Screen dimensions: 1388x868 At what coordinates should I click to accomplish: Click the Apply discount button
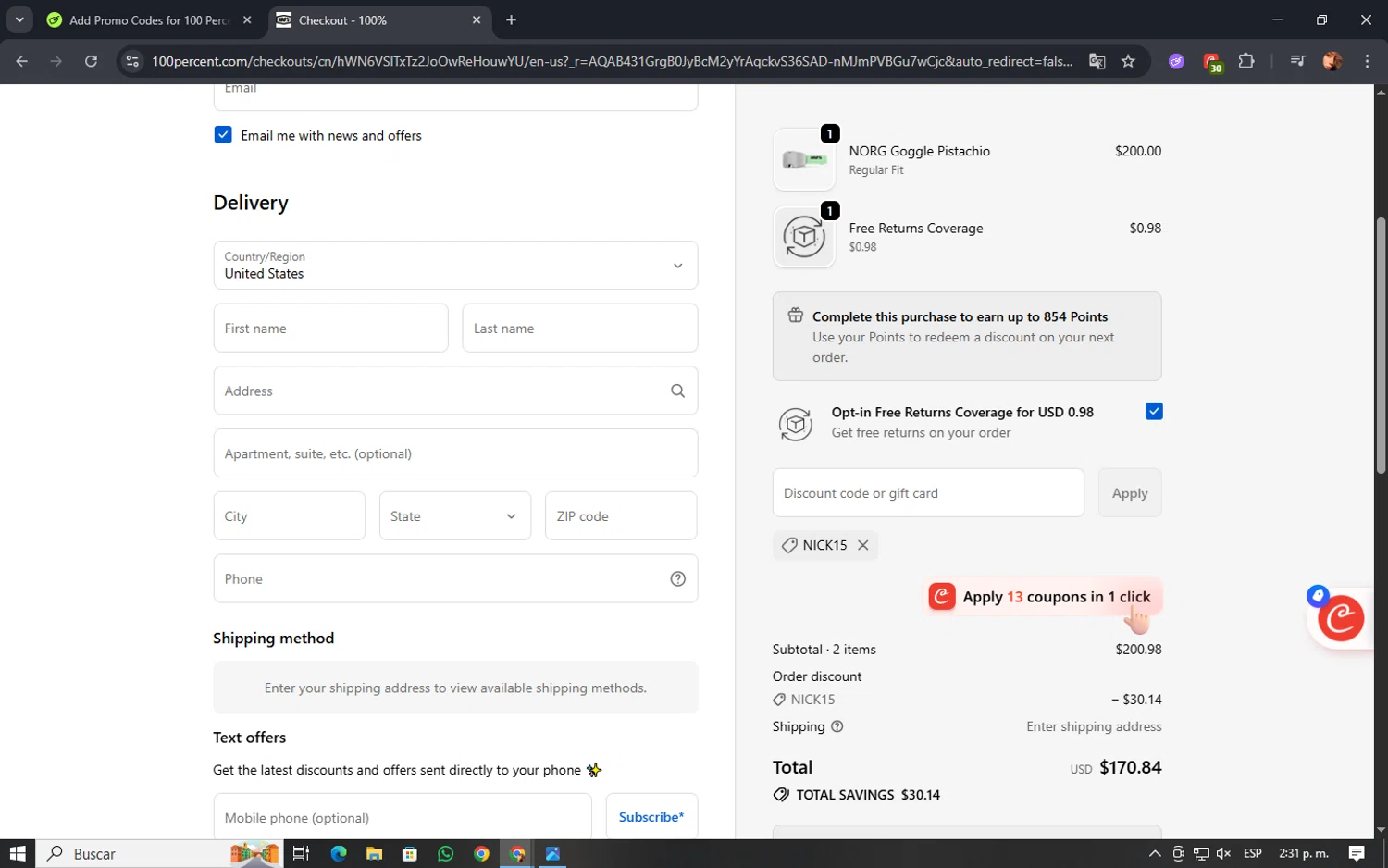point(1130,492)
